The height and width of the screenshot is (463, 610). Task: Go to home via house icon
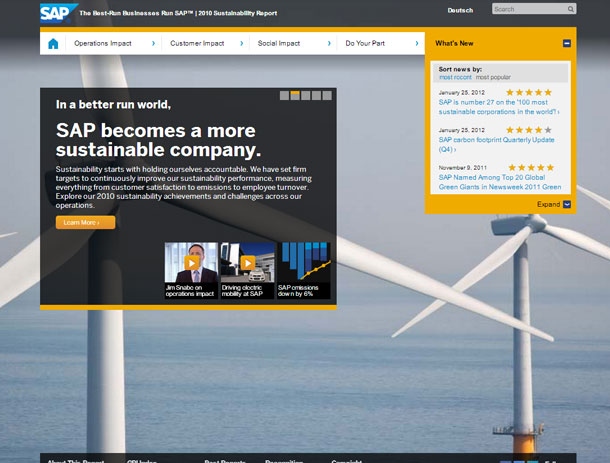point(53,44)
